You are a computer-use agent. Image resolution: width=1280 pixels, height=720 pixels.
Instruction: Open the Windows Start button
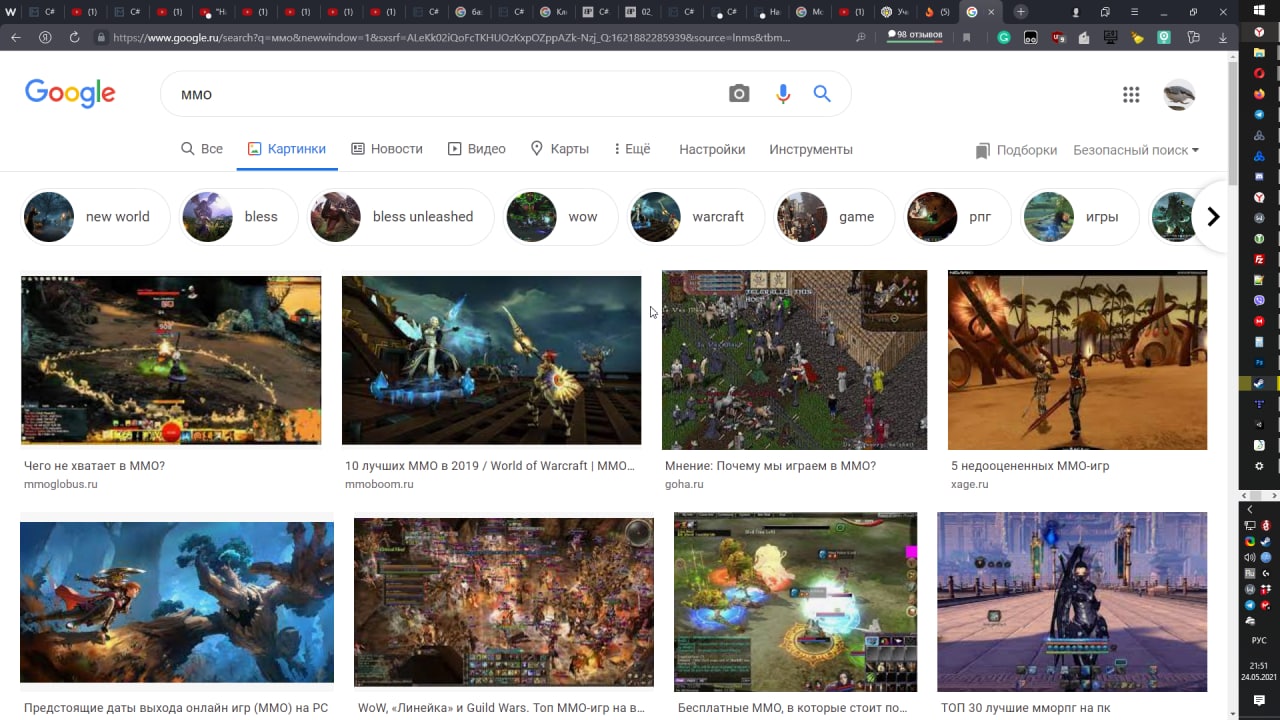[1259, 10]
